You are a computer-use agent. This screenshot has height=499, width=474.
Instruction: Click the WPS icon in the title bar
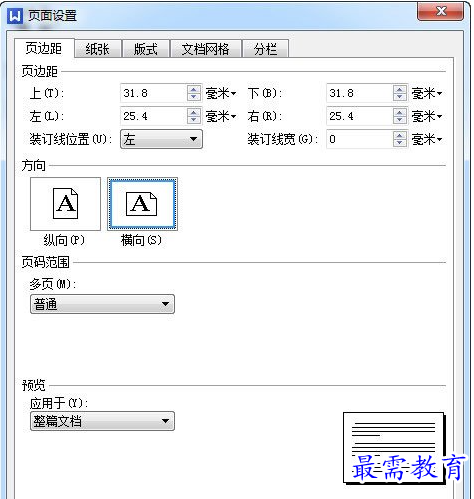click(15, 16)
